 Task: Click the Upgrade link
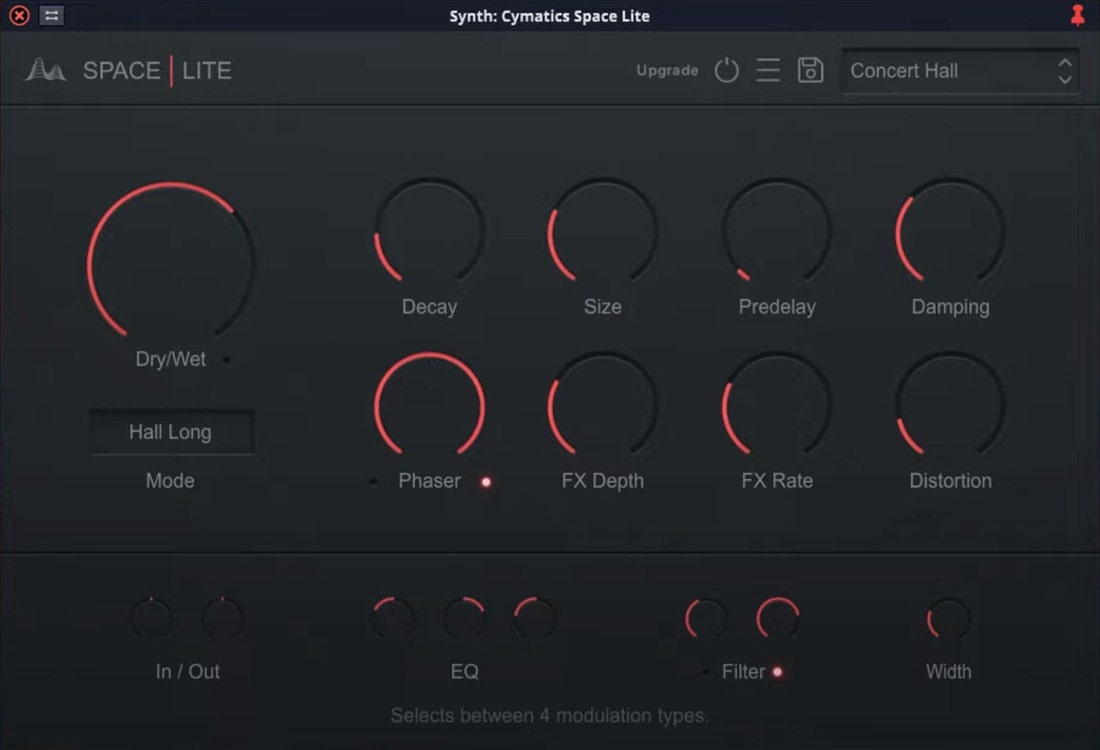[x=666, y=71]
